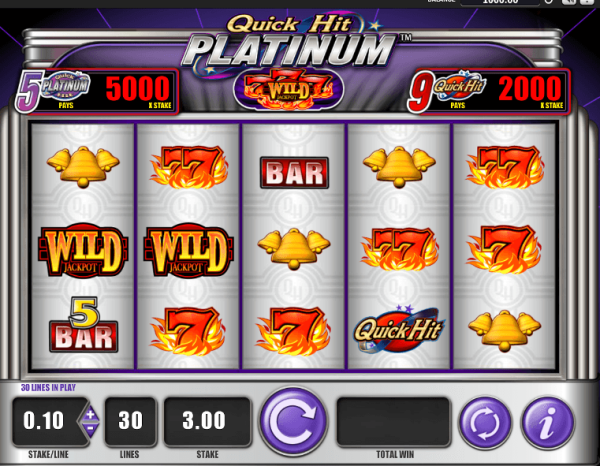Click the bell symbol at bottom of fifth reel
The width and height of the screenshot is (600, 466).
point(504,331)
